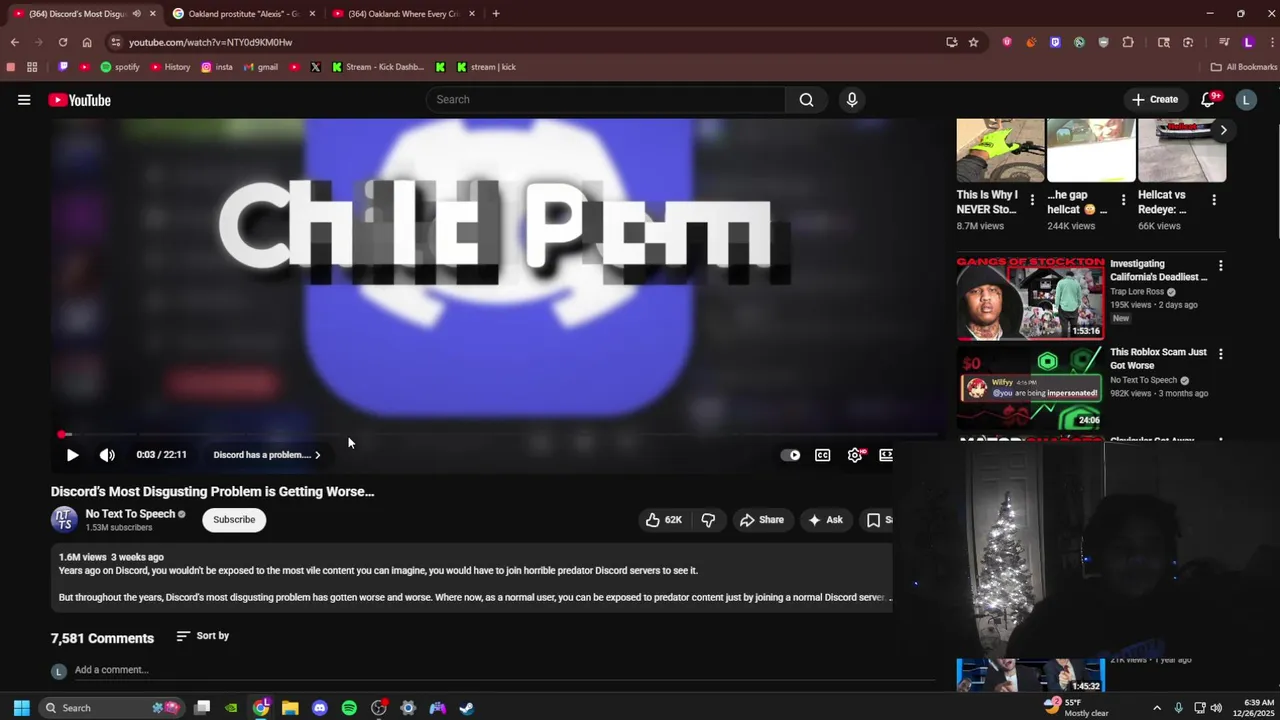Share the video
The width and height of the screenshot is (1280, 720).
point(761,520)
